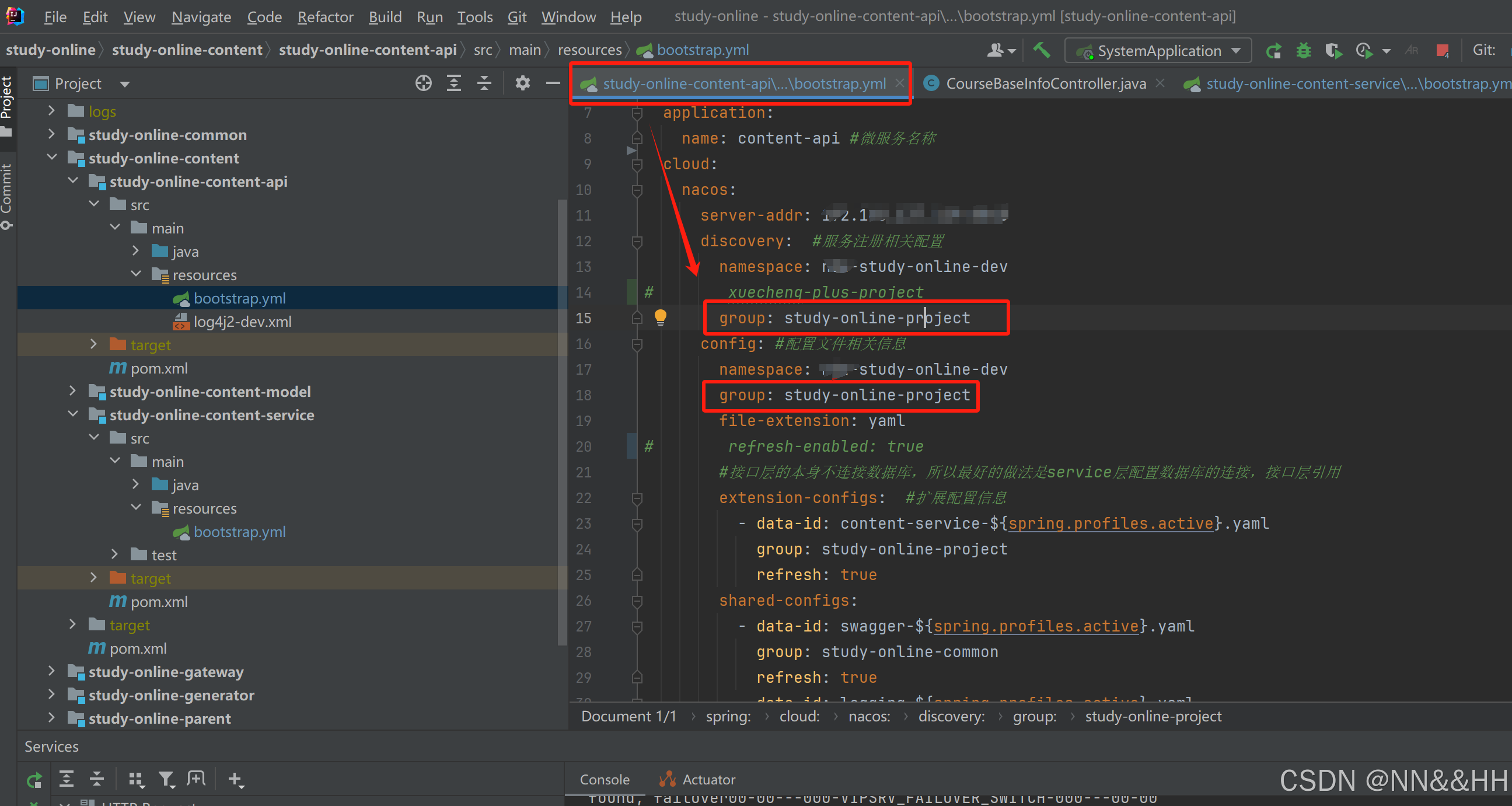Image resolution: width=1512 pixels, height=806 pixels.
Task: Click the yellow lightbulb intention icon
Action: [x=661, y=317]
